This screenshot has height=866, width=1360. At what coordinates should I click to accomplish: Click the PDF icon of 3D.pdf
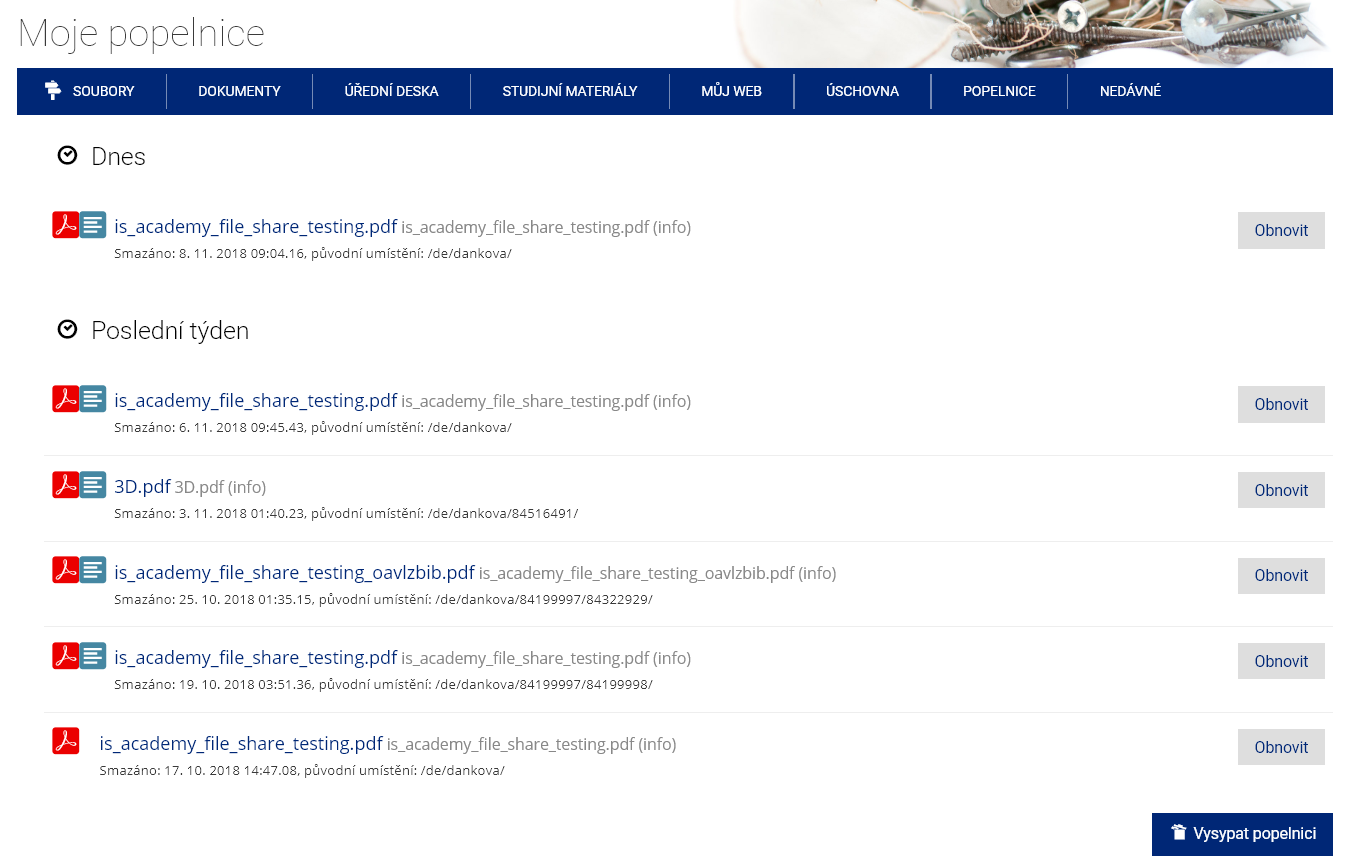(65, 485)
